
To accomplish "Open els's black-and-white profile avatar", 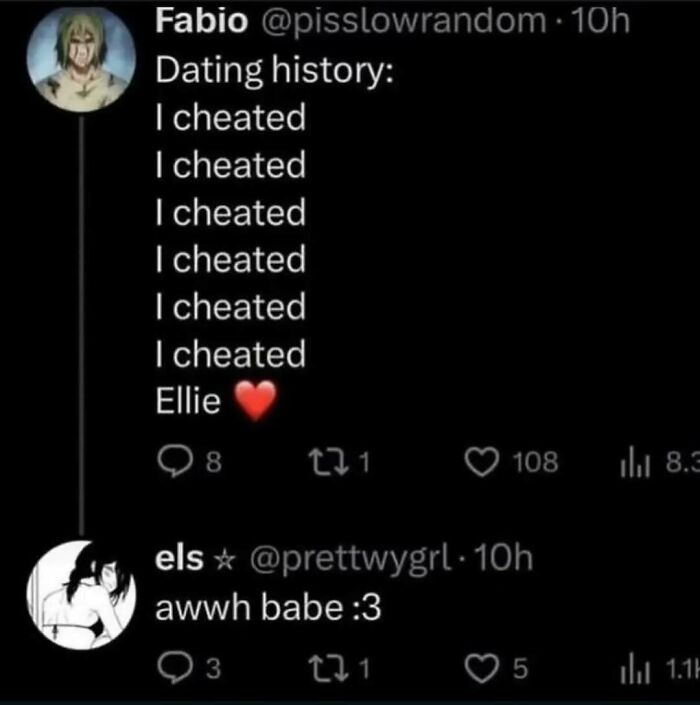I will 81,595.
